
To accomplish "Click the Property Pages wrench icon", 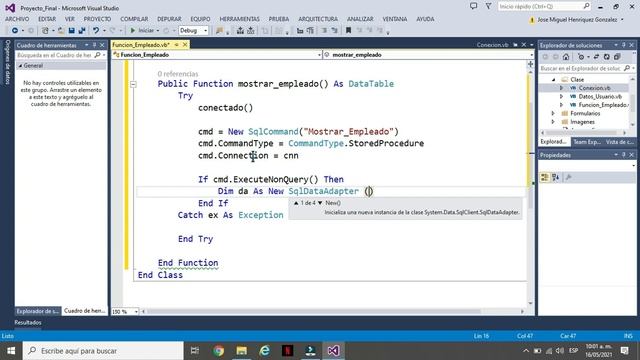I will [x=569, y=177].
